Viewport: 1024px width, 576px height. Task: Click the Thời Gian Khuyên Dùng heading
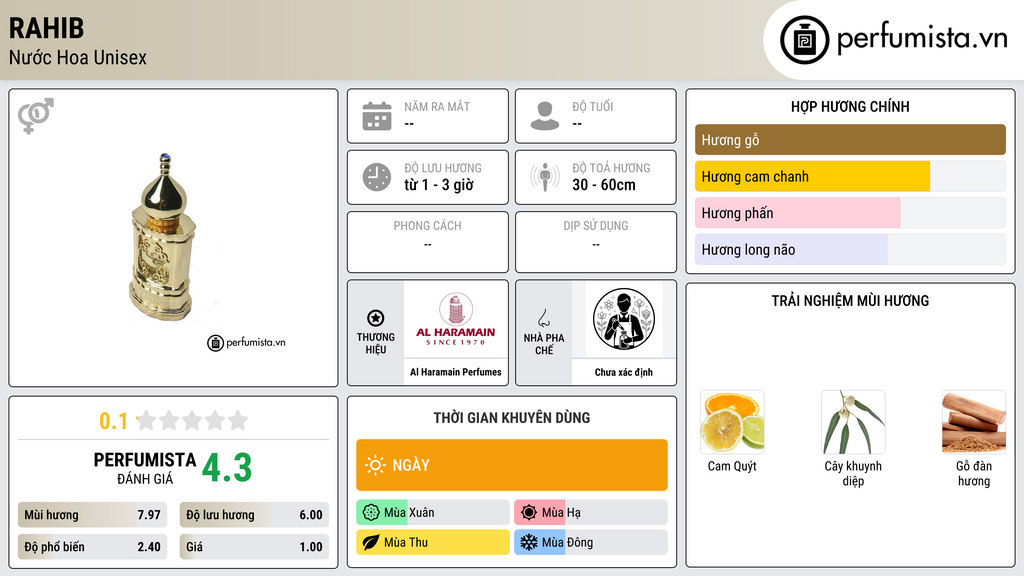(512, 417)
